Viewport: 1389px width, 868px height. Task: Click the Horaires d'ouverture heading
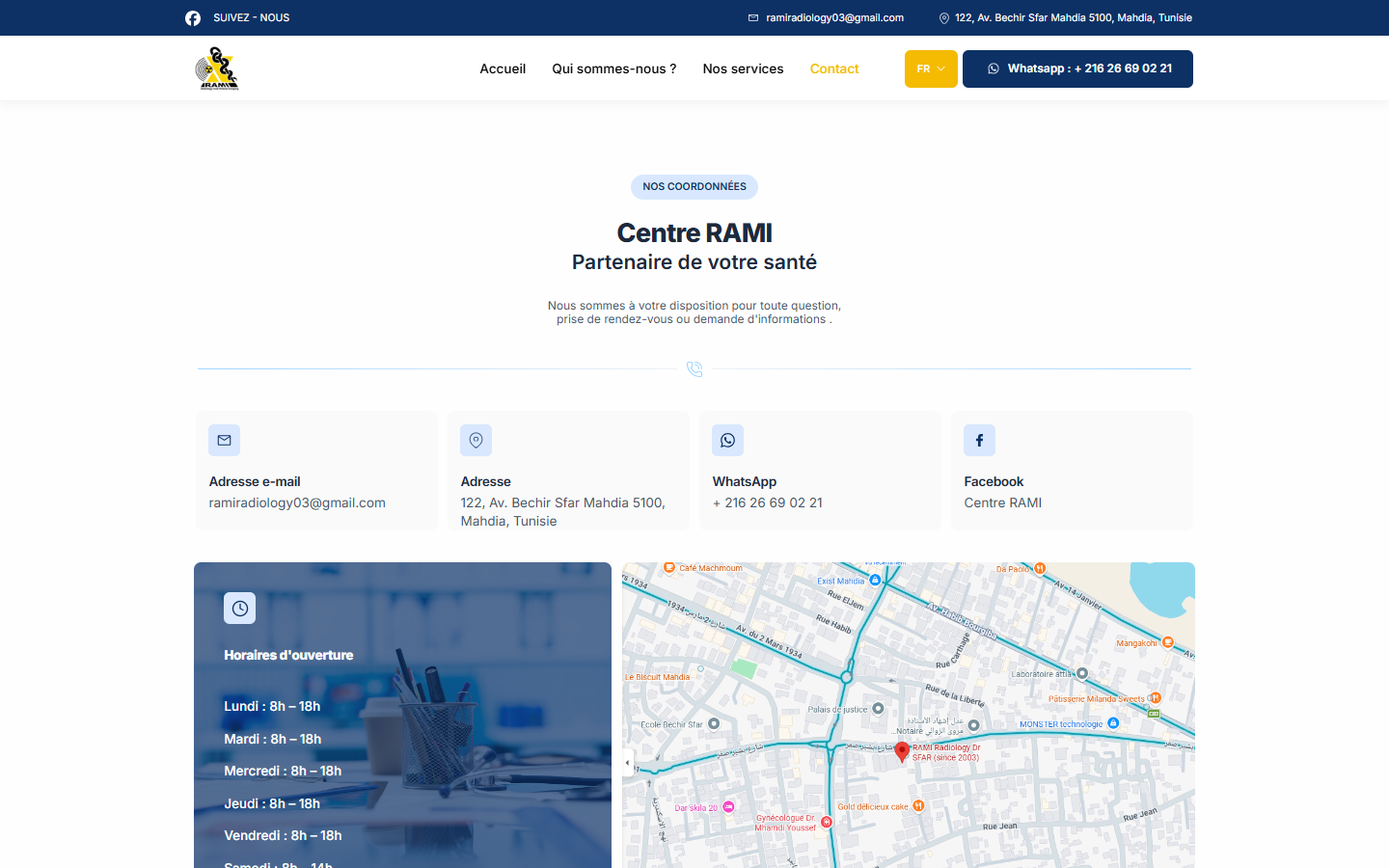click(288, 655)
